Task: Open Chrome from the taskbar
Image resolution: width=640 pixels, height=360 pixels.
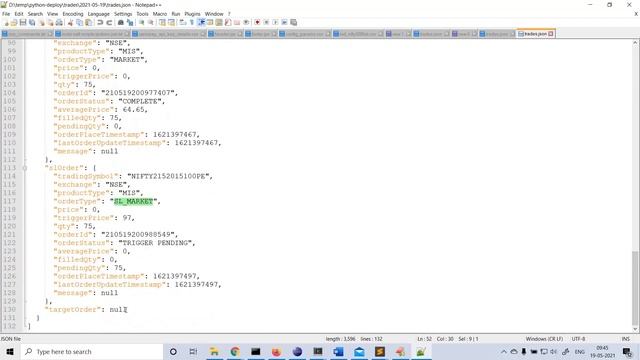Action: pyautogui.click(x=235, y=352)
